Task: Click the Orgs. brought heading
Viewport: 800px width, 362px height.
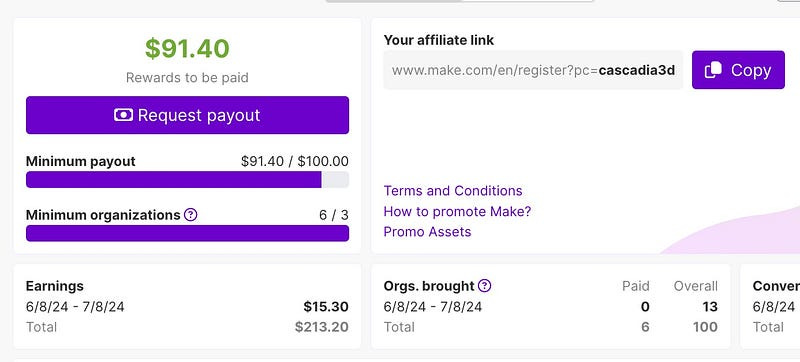Action: point(429,286)
